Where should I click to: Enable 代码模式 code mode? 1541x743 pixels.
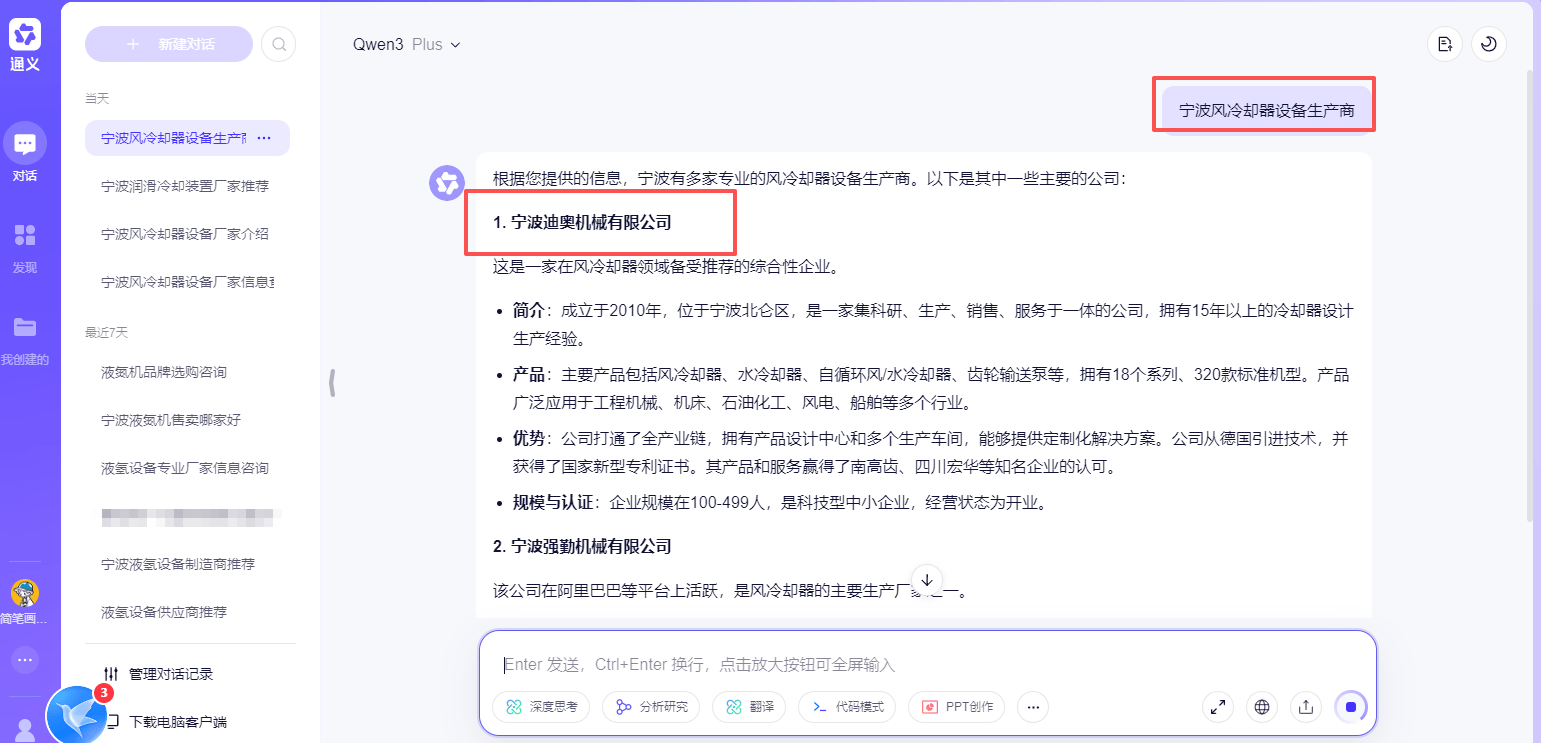click(848, 707)
